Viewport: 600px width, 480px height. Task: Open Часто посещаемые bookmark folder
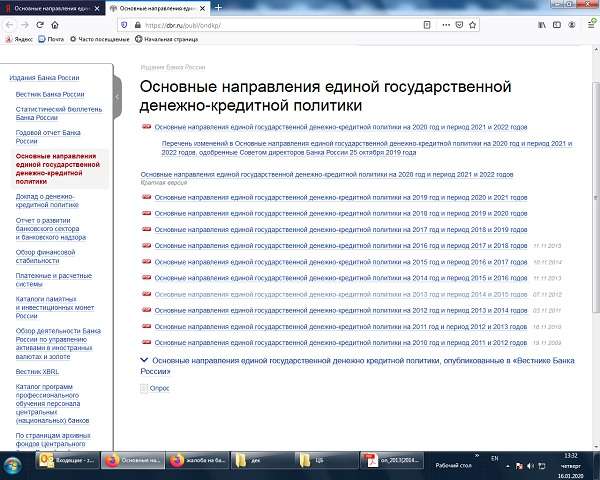pos(99,39)
